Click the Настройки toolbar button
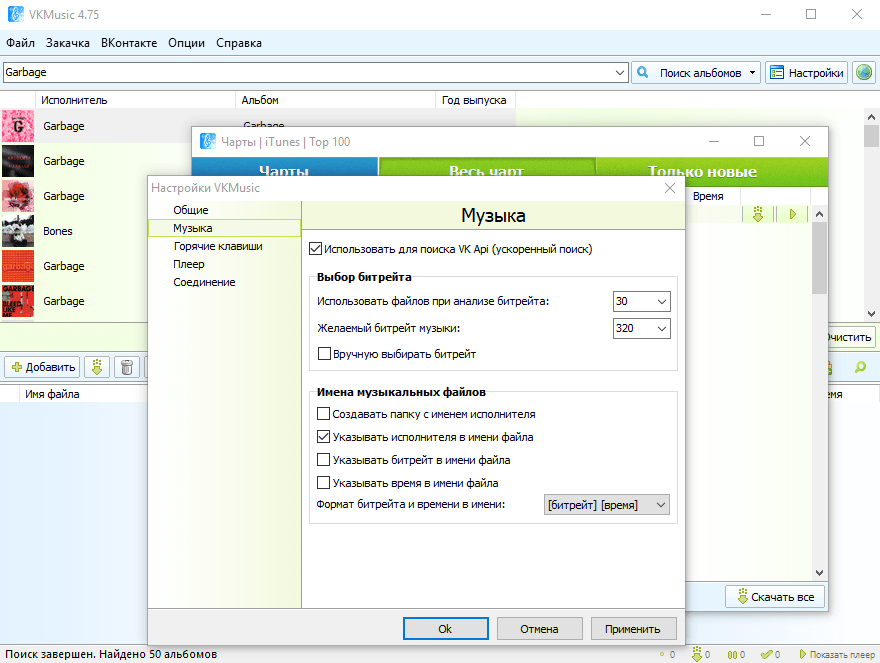880x663 pixels. (807, 72)
